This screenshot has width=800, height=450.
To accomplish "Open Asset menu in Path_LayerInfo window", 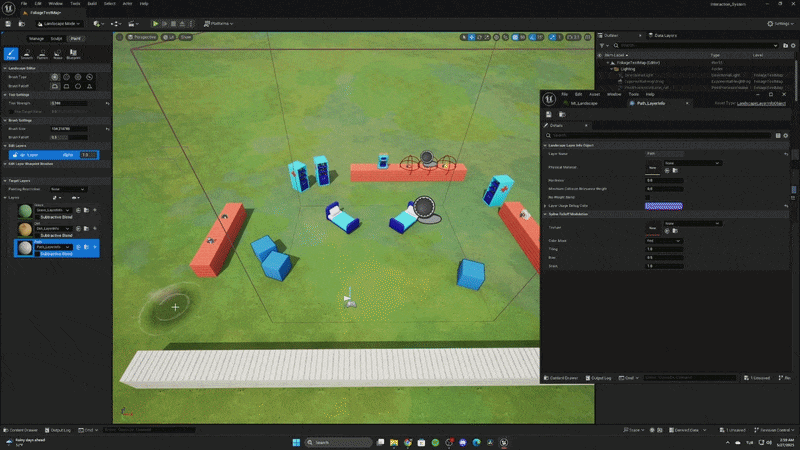I will [594, 94].
